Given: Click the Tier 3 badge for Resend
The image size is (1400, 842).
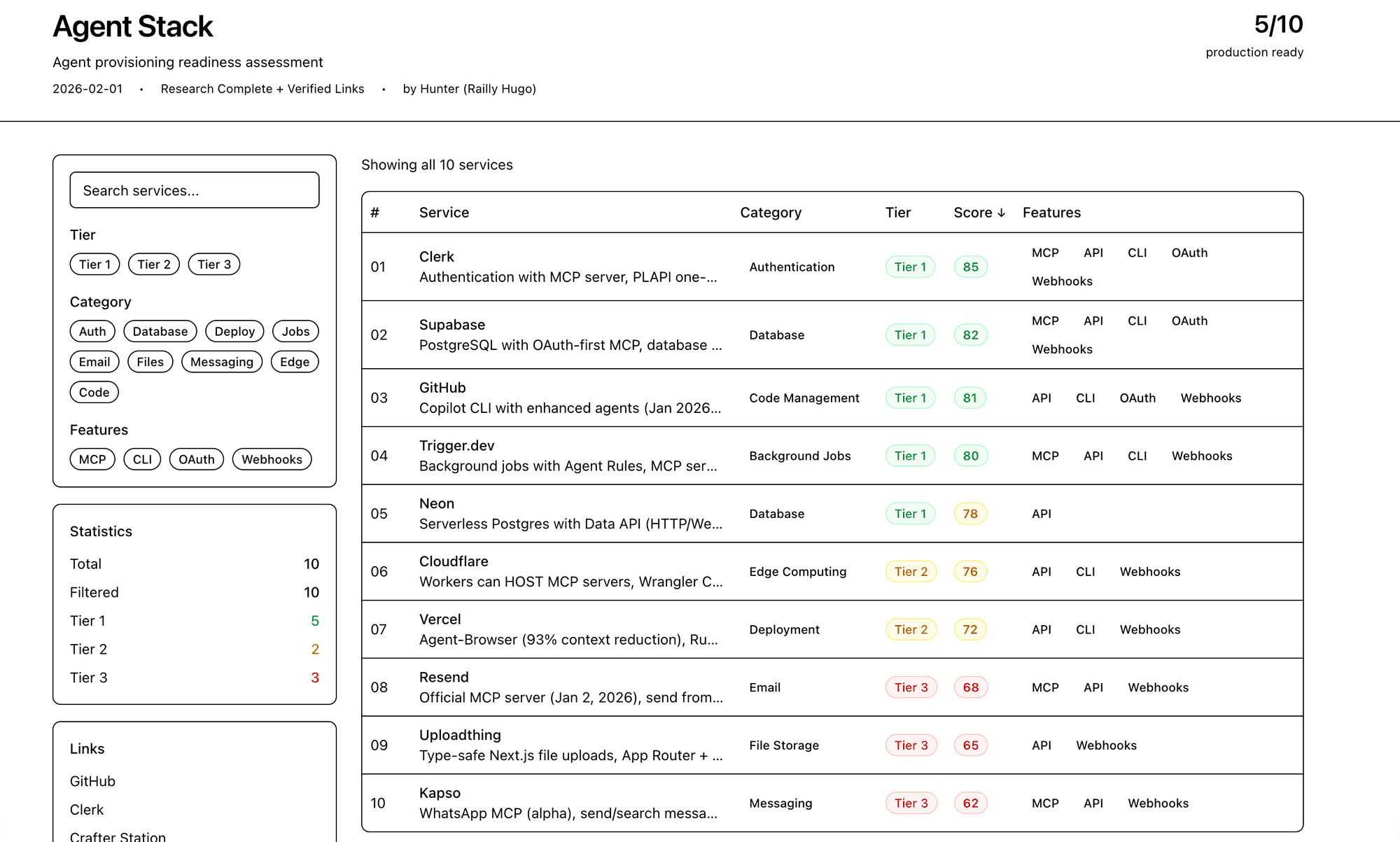Looking at the screenshot, I should (x=911, y=687).
